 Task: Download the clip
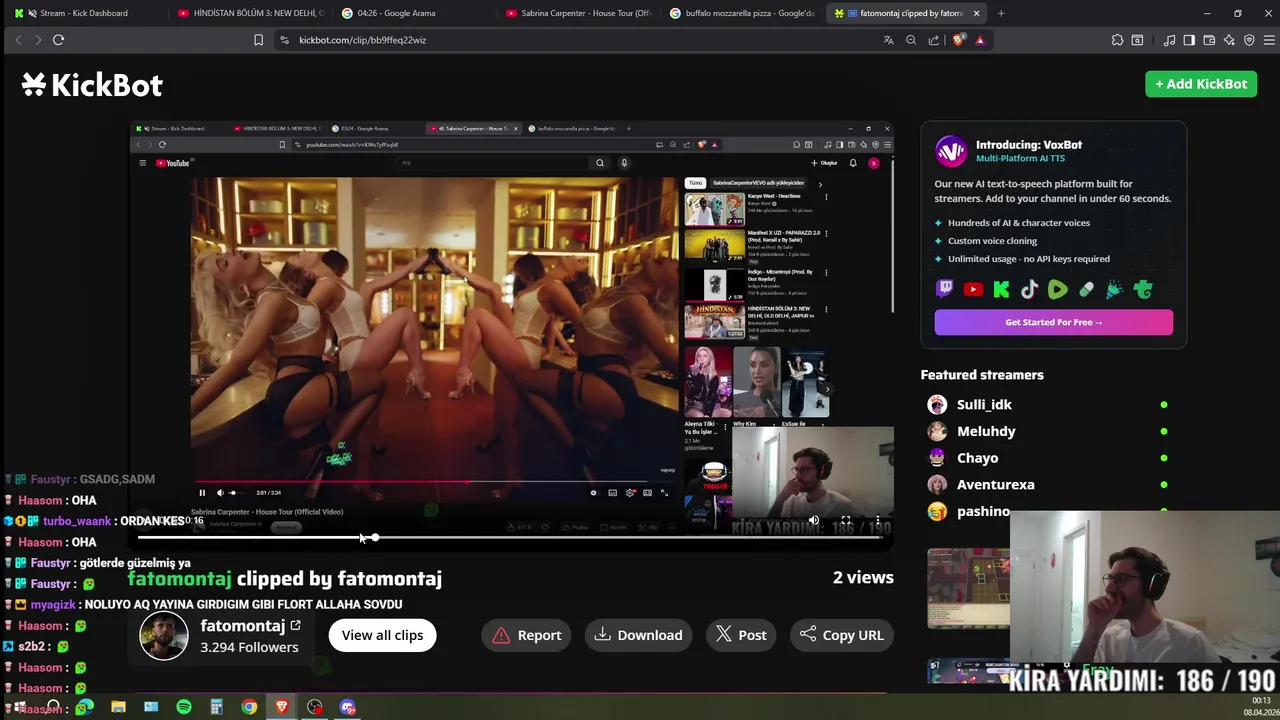tap(638, 635)
